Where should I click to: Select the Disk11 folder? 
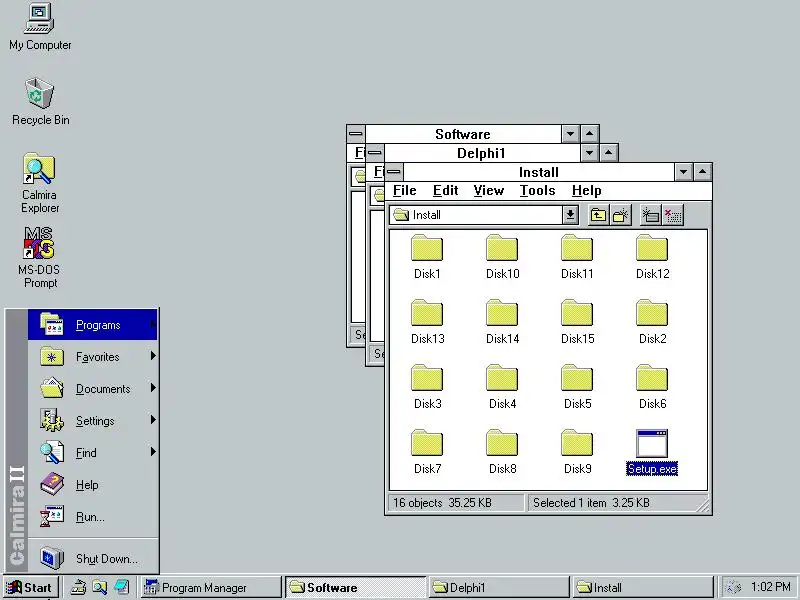coord(577,257)
